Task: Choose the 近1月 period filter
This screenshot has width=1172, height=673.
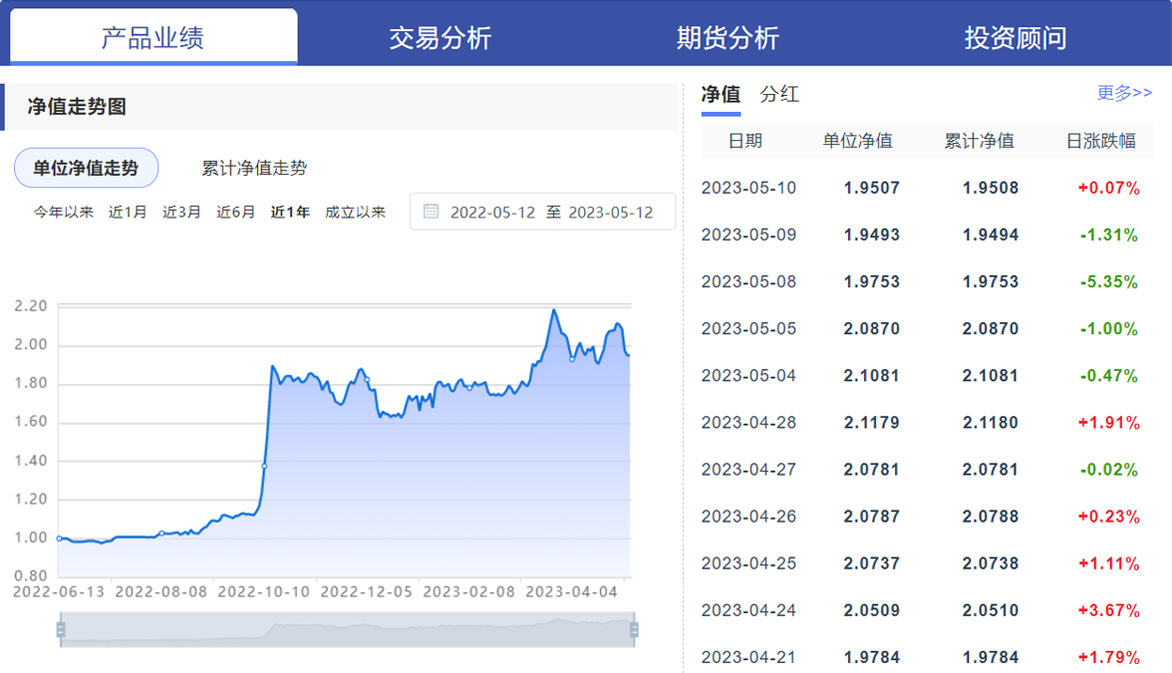Action: (128, 212)
